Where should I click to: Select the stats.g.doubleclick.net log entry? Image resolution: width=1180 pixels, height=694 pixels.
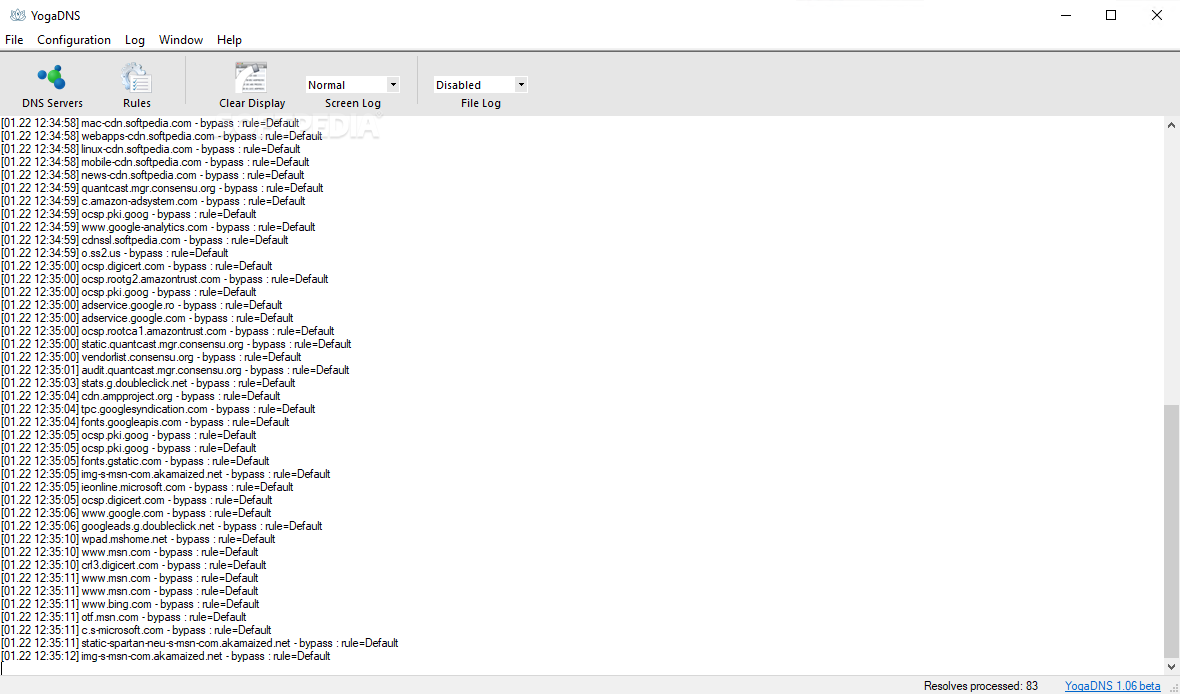[x=148, y=383]
